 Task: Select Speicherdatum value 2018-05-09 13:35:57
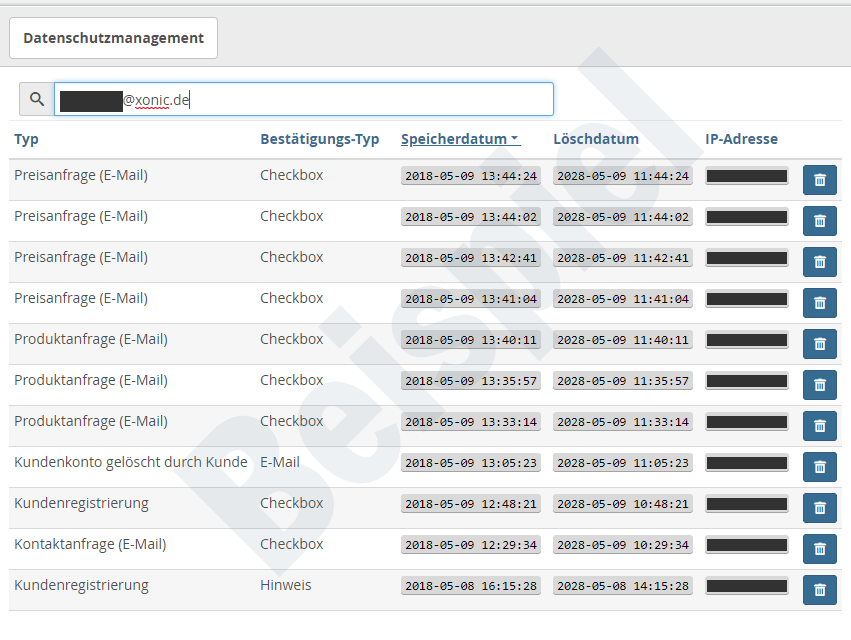tap(471, 381)
